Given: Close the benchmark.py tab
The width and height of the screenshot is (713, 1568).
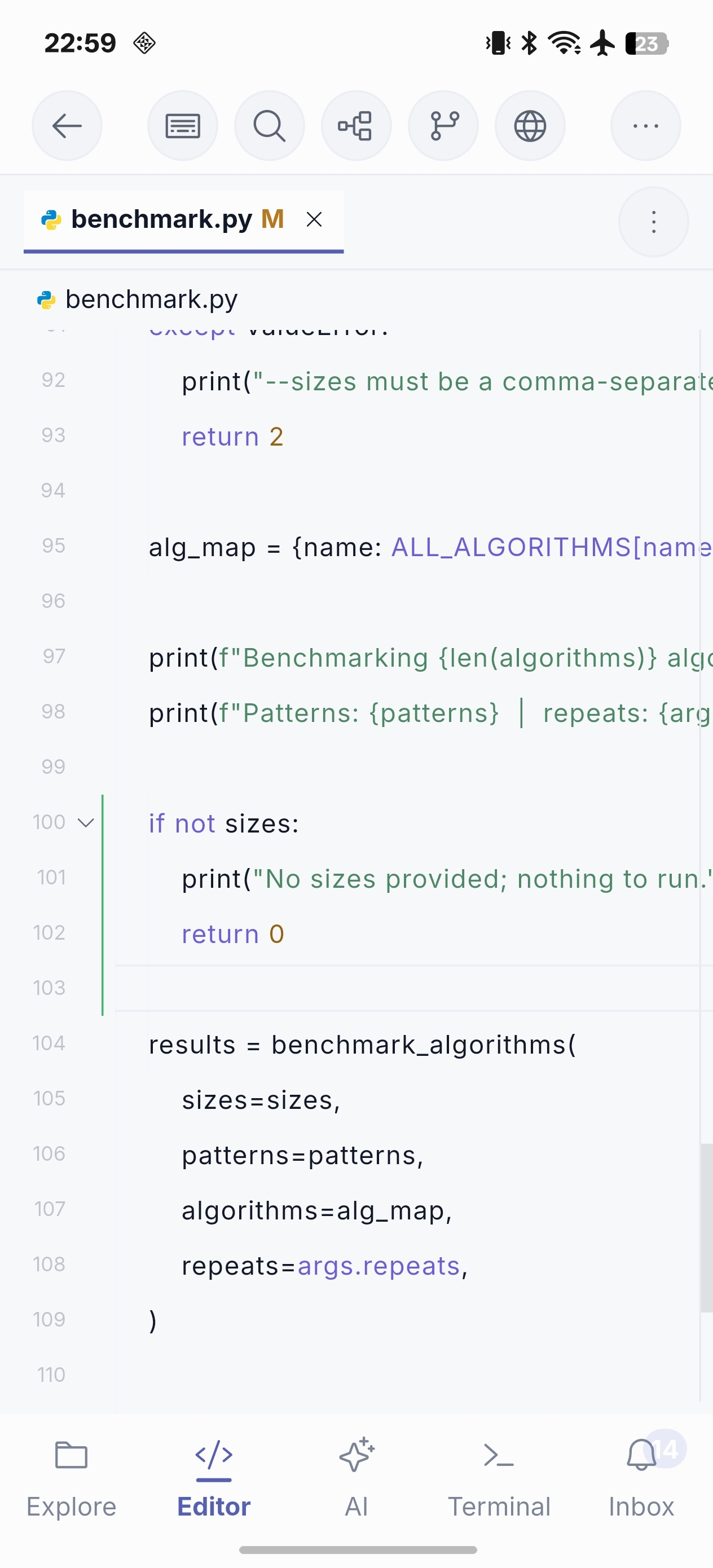Looking at the screenshot, I should [314, 219].
